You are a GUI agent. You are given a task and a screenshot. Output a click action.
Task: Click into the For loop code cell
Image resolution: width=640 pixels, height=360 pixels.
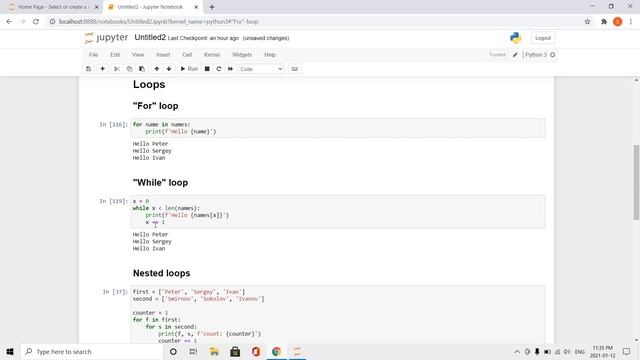(x=338, y=128)
